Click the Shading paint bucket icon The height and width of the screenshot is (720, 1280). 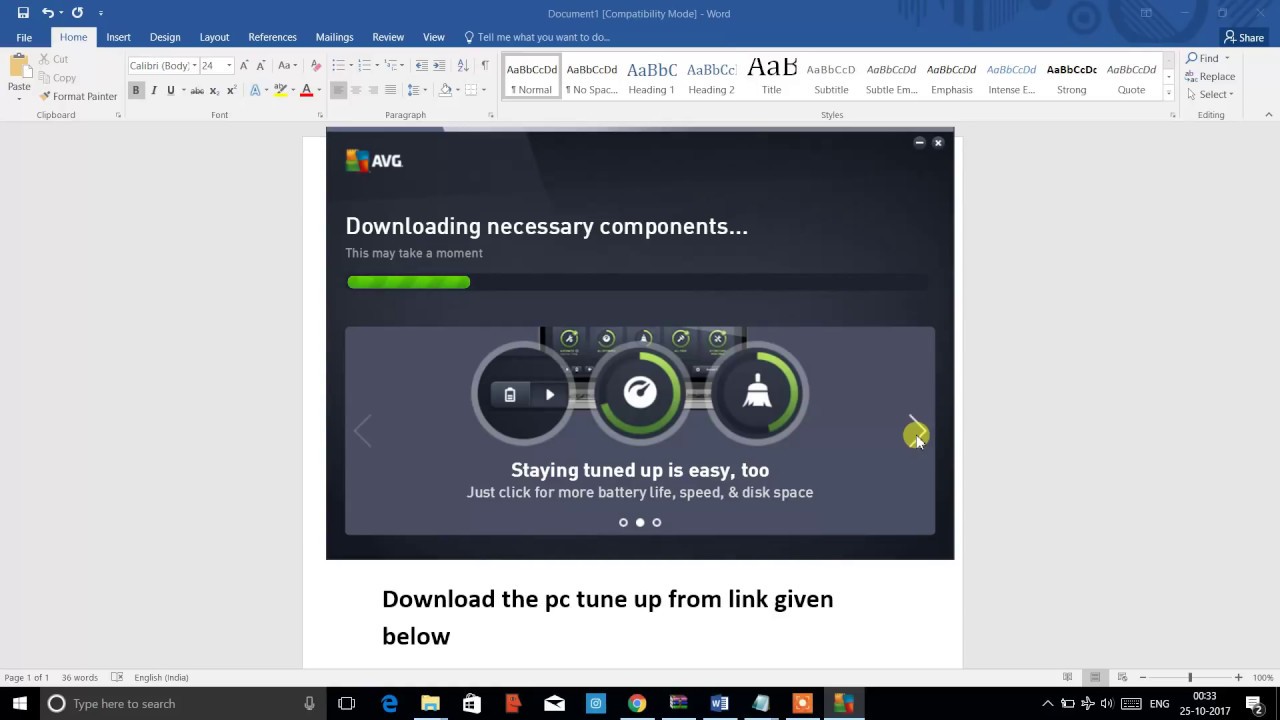coord(445,90)
